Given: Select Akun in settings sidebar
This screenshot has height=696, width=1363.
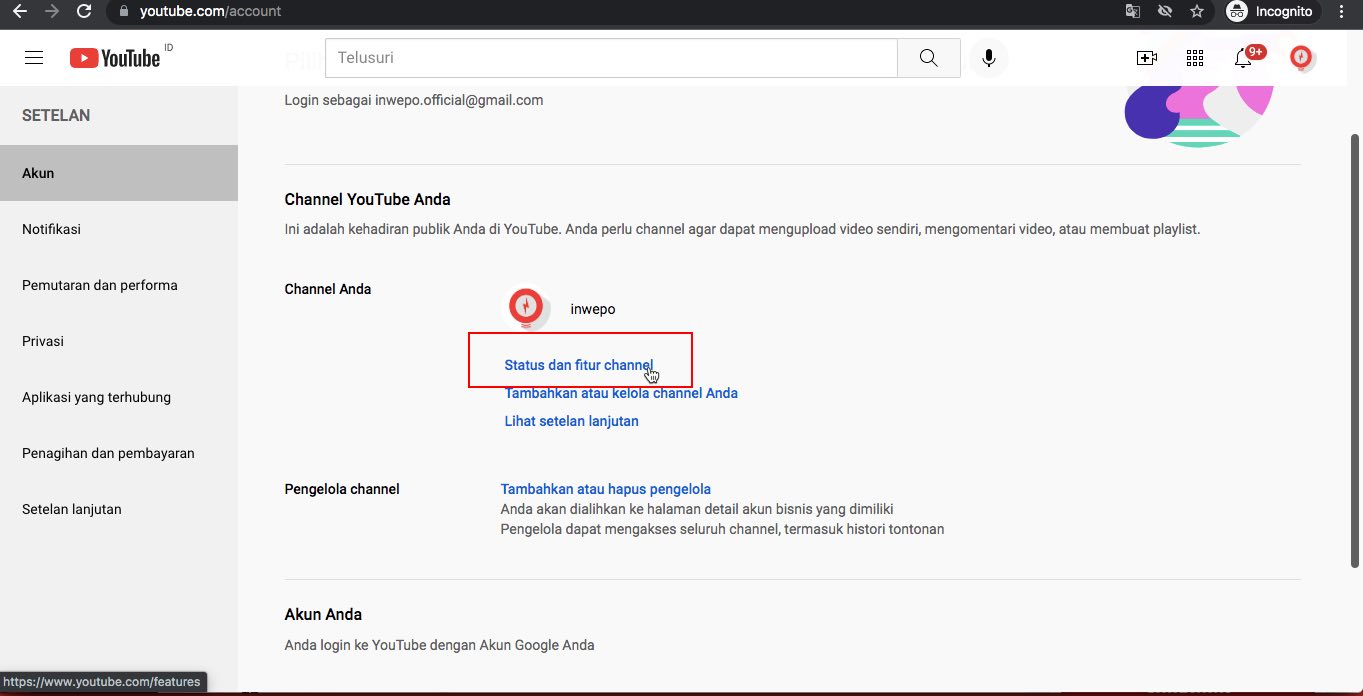Looking at the screenshot, I should pos(119,173).
